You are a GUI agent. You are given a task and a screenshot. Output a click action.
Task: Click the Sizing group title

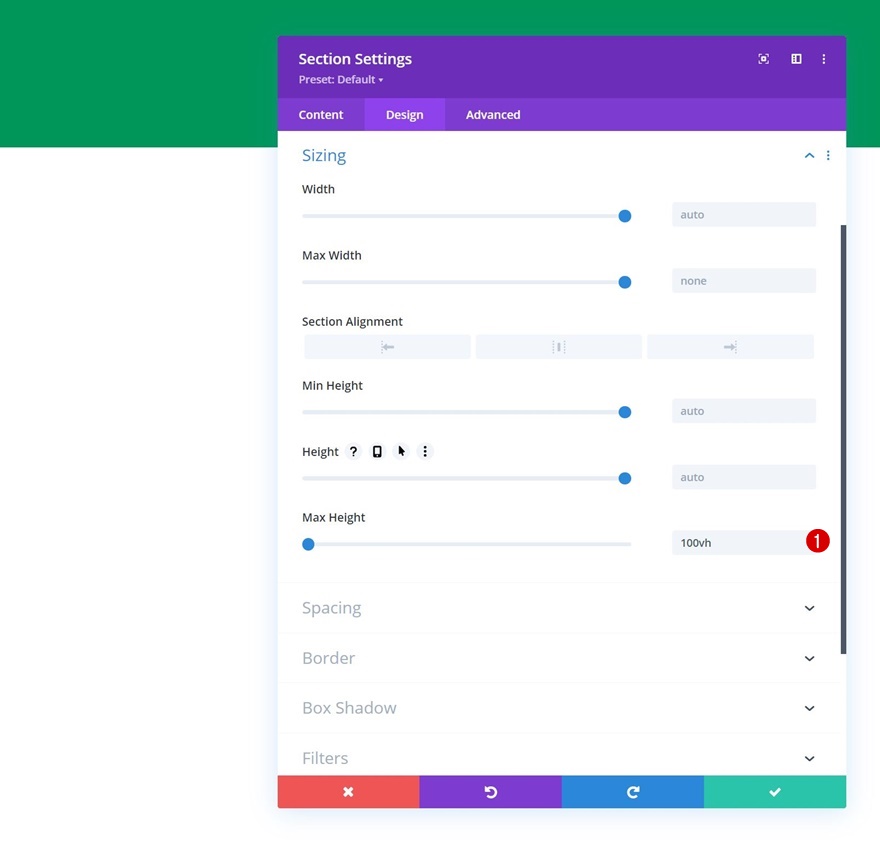(324, 155)
